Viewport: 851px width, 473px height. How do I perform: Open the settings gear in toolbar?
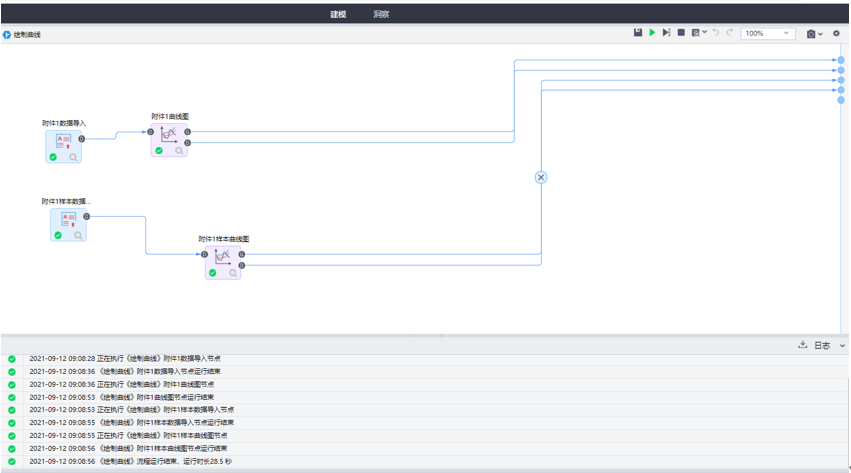[837, 33]
